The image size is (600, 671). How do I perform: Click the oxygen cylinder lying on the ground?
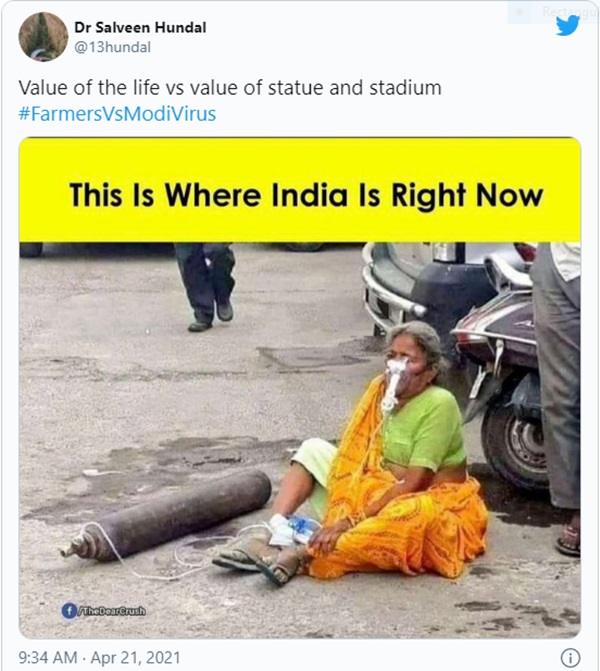pos(172,511)
